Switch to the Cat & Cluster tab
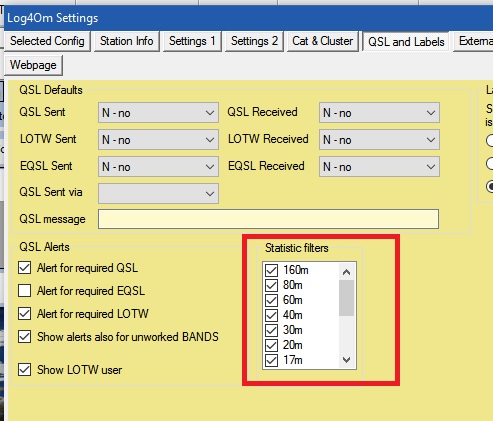Image resolution: width=493 pixels, height=421 pixels. click(322, 41)
